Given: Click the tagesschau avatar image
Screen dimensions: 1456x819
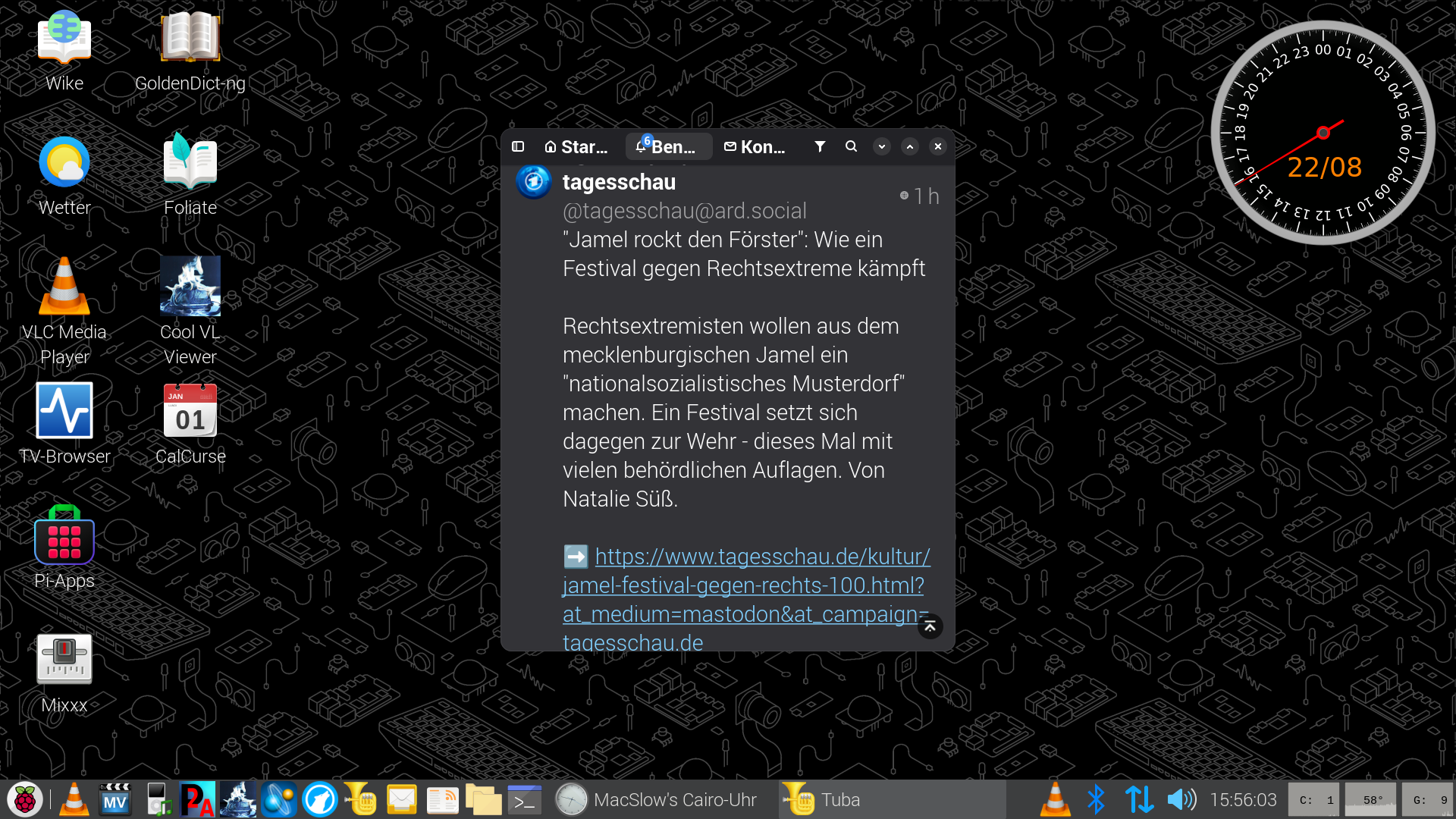Looking at the screenshot, I should (533, 182).
